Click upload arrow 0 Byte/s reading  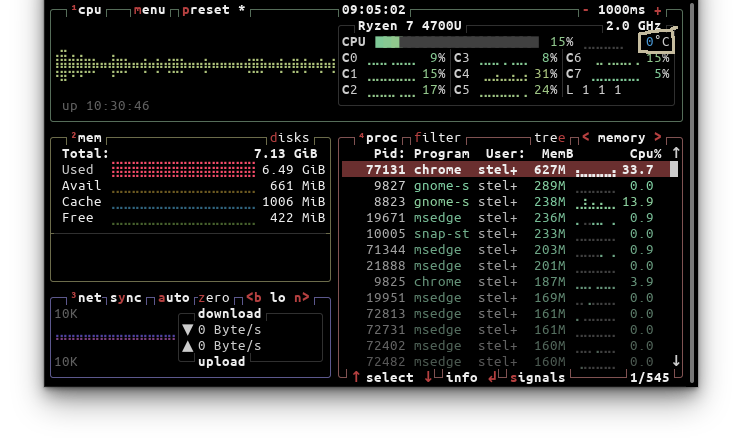(x=222, y=346)
